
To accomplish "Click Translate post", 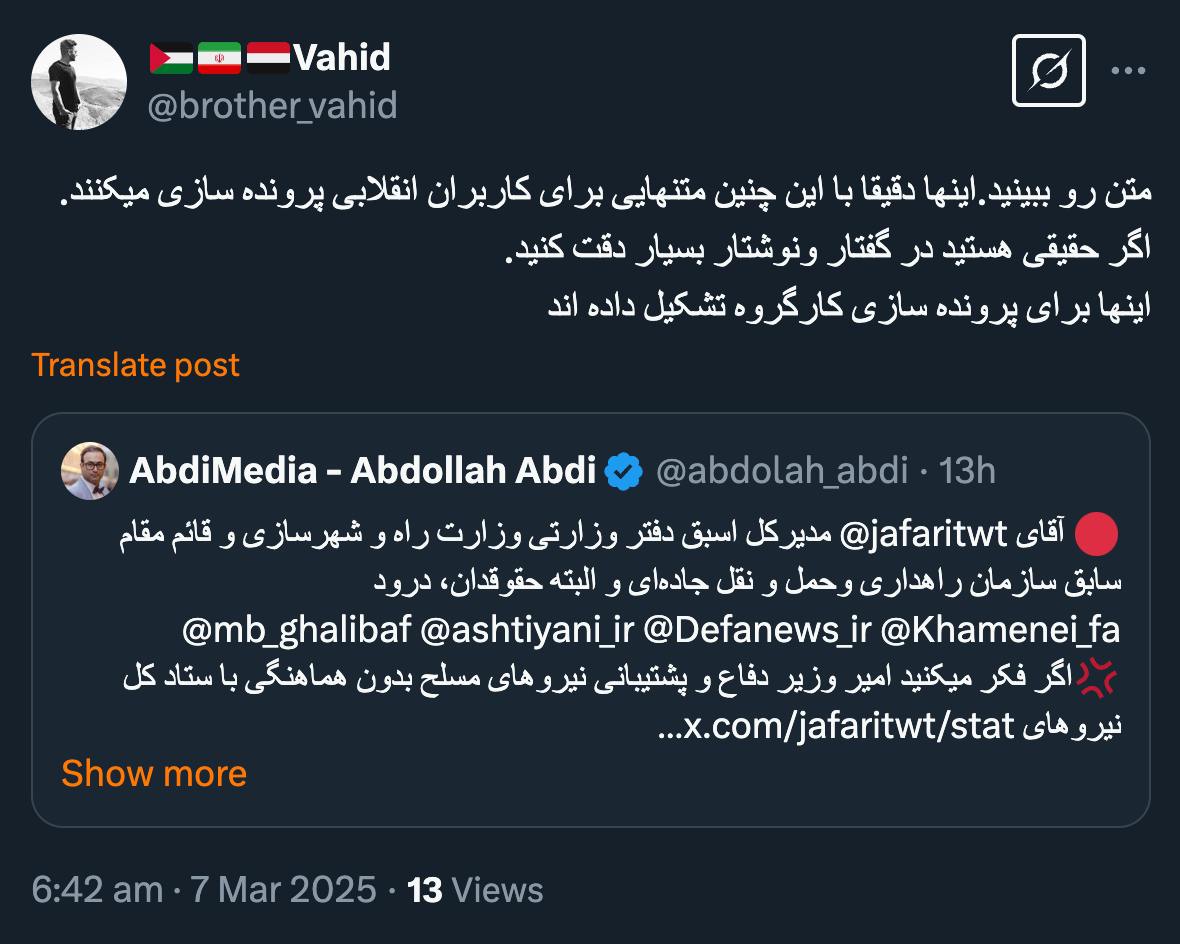I will (135, 365).
